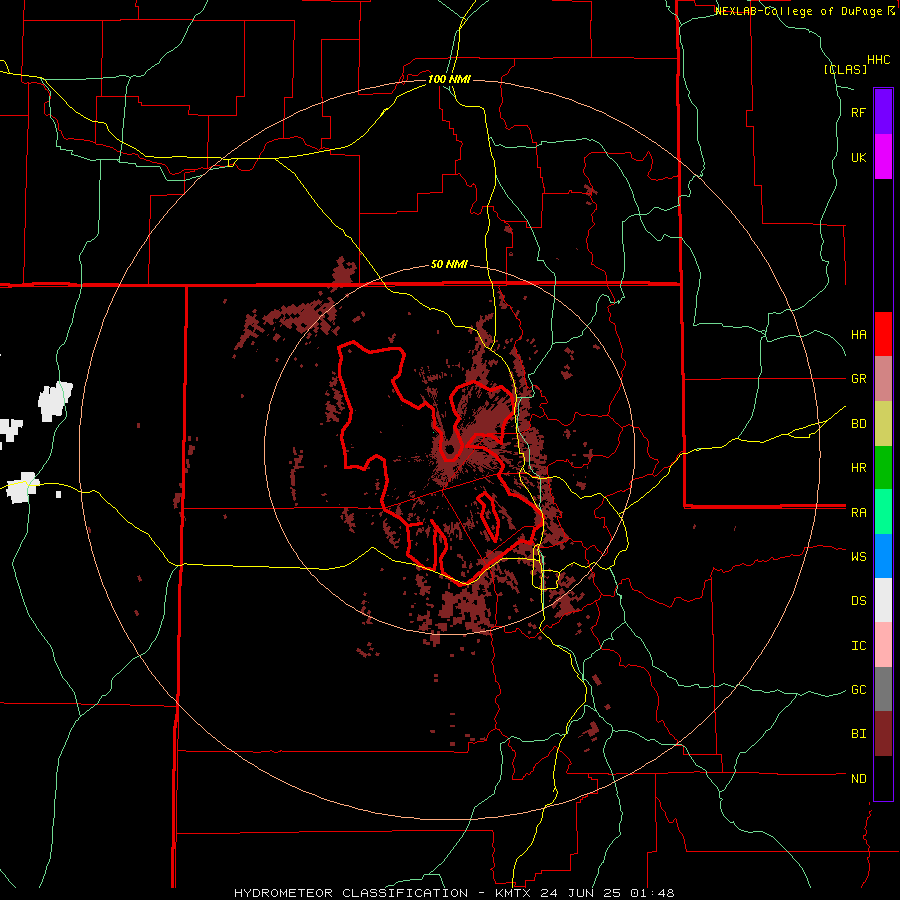
Task: Click the NEXLAB-College of DuPage credit text
Action: pos(801,11)
